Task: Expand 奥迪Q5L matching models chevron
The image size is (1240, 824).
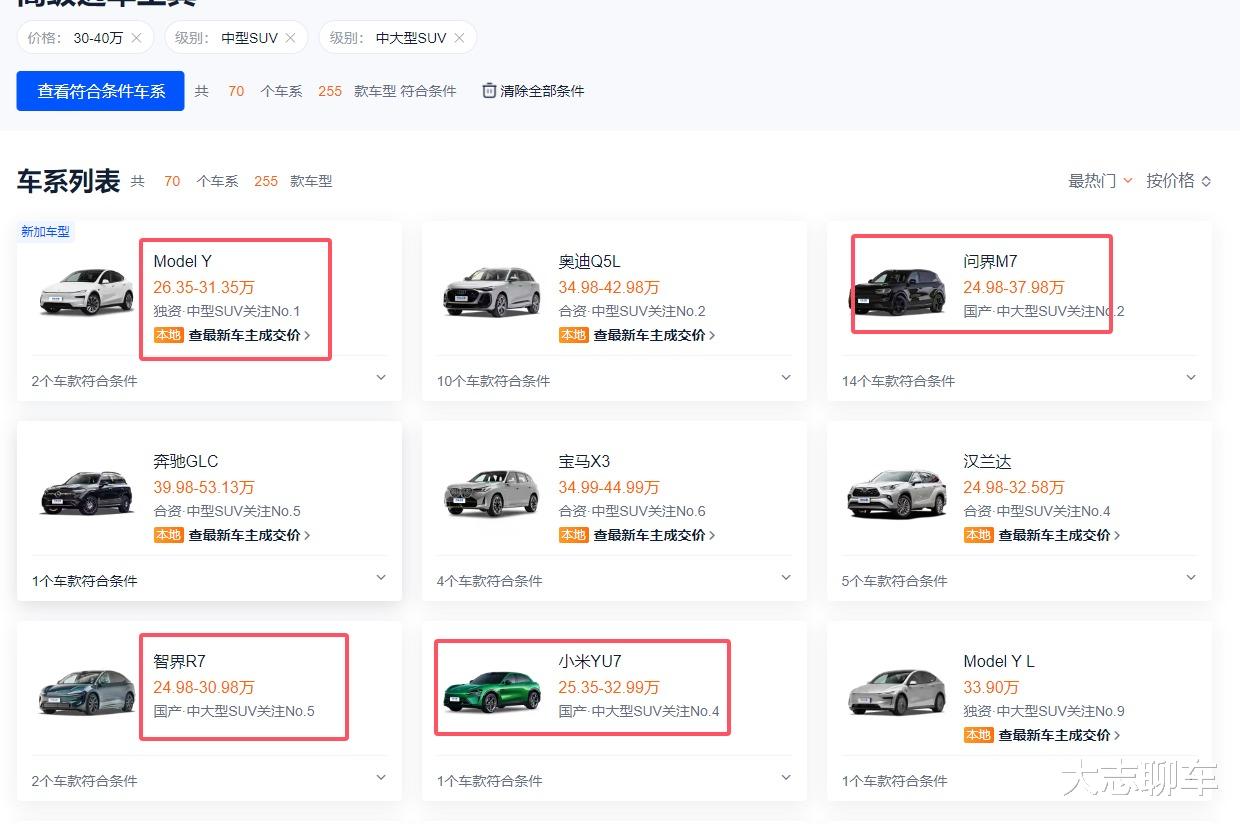Action: pos(786,378)
